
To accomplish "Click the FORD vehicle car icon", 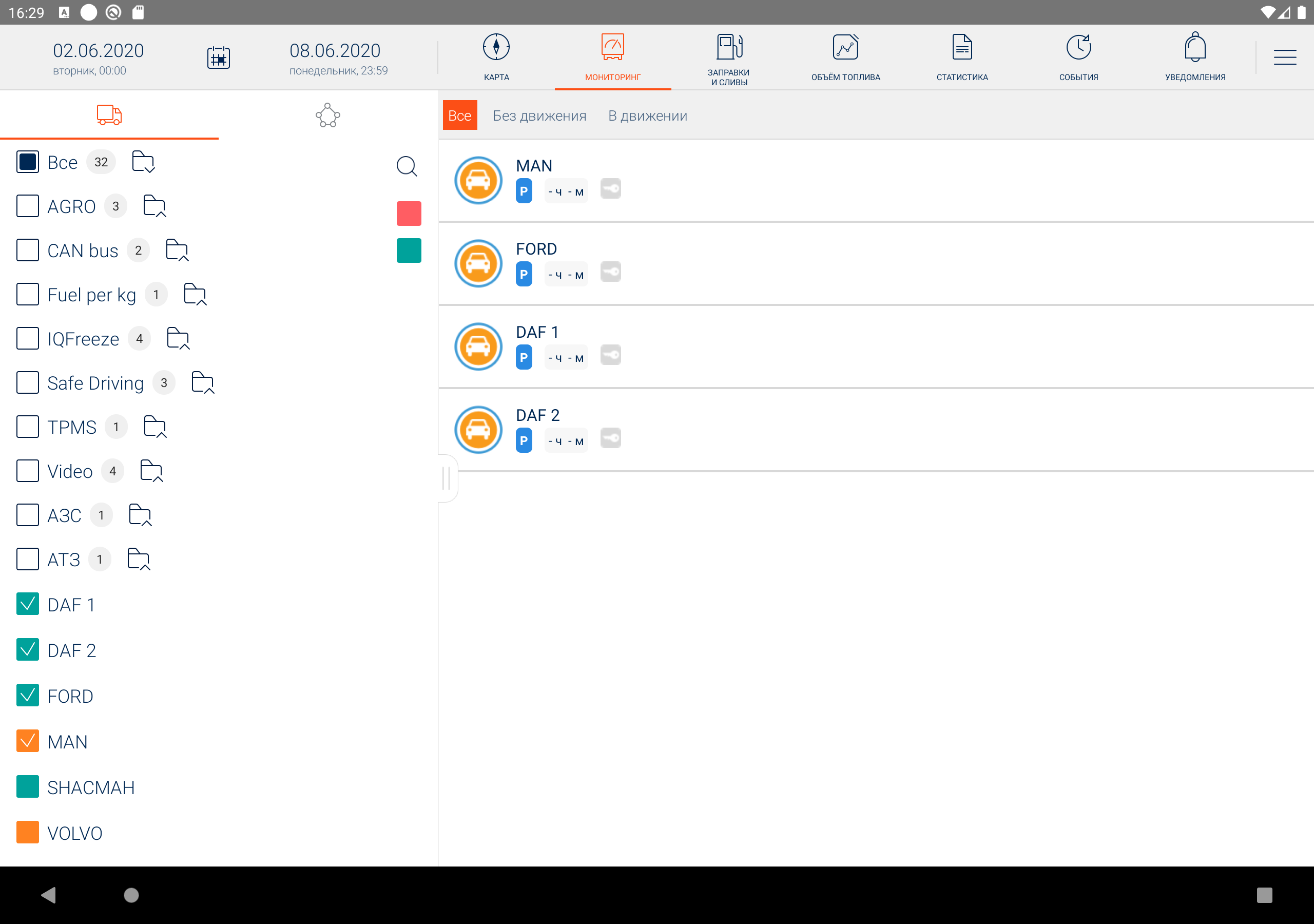I will pyautogui.click(x=478, y=263).
